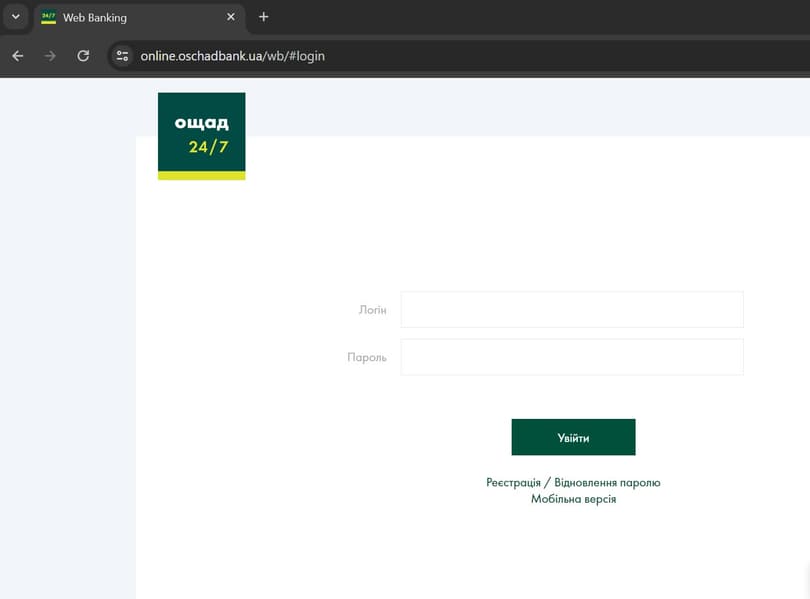Close the Web Banking tab
The image size is (810, 599).
pos(231,17)
